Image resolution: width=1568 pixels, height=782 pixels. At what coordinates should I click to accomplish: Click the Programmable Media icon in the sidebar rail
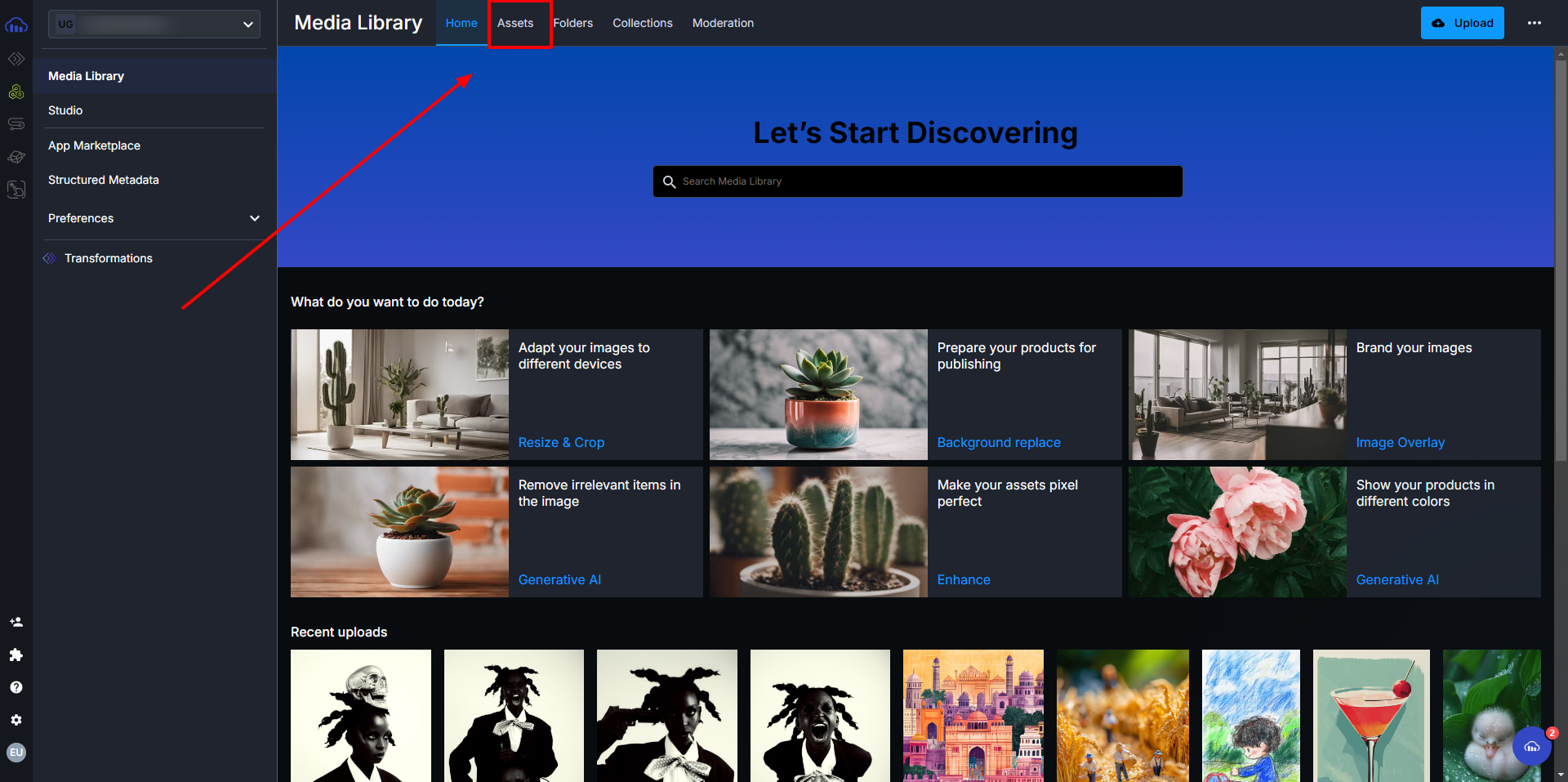point(16,92)
